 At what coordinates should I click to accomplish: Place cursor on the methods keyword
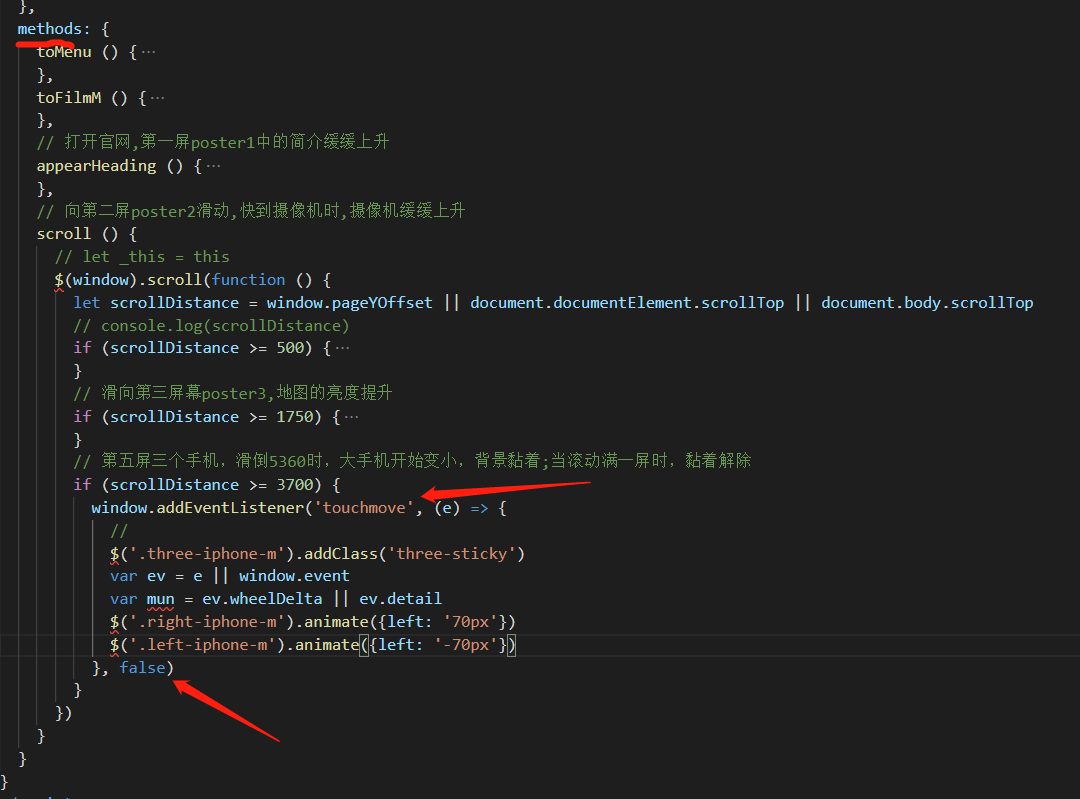(x=49, y=28)
